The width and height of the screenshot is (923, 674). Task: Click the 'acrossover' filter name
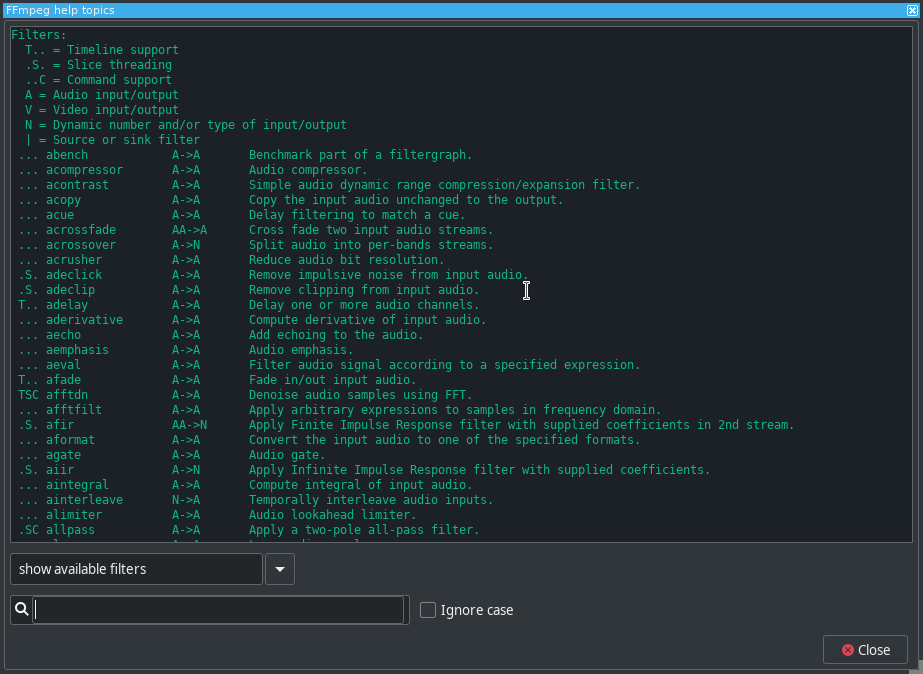tap(81, 245)
